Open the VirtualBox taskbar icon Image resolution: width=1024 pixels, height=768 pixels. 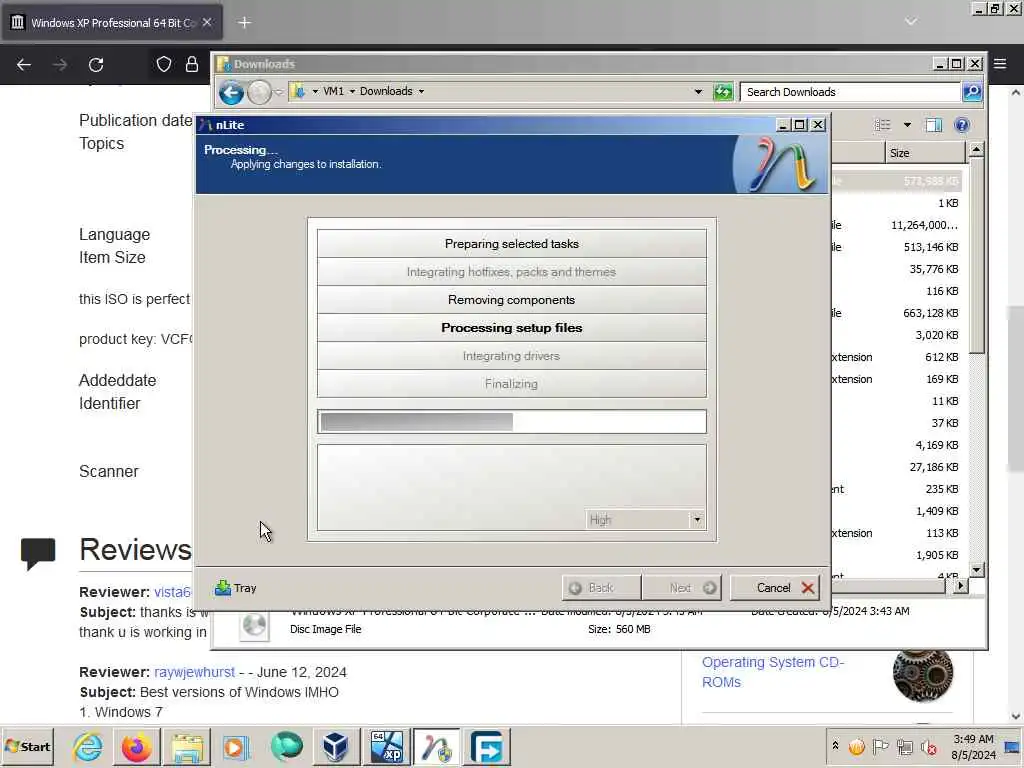(x=336, y=747)
